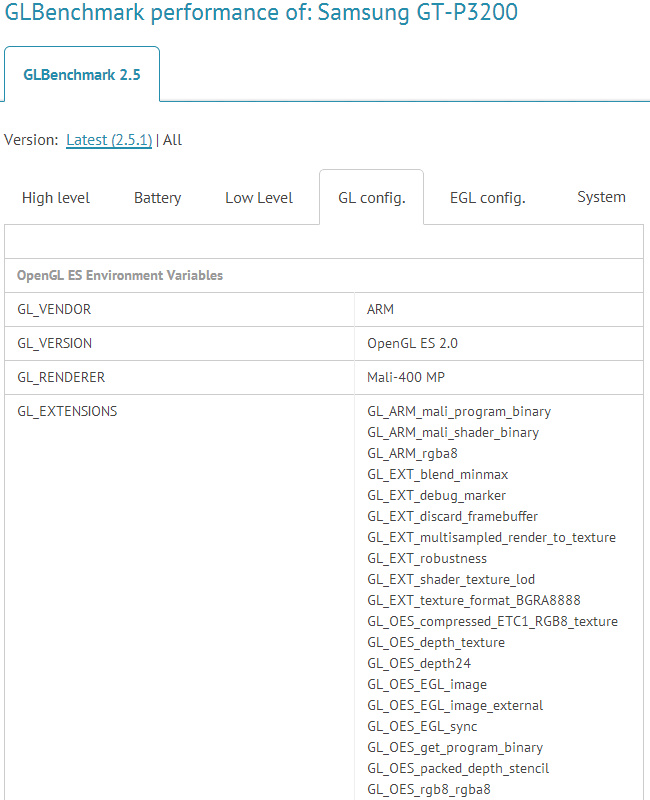Click the GL_EXTENSIONS row label
The width and height of the screenshot is (650, 800).
pyautogui.click(x=67, y=411)
